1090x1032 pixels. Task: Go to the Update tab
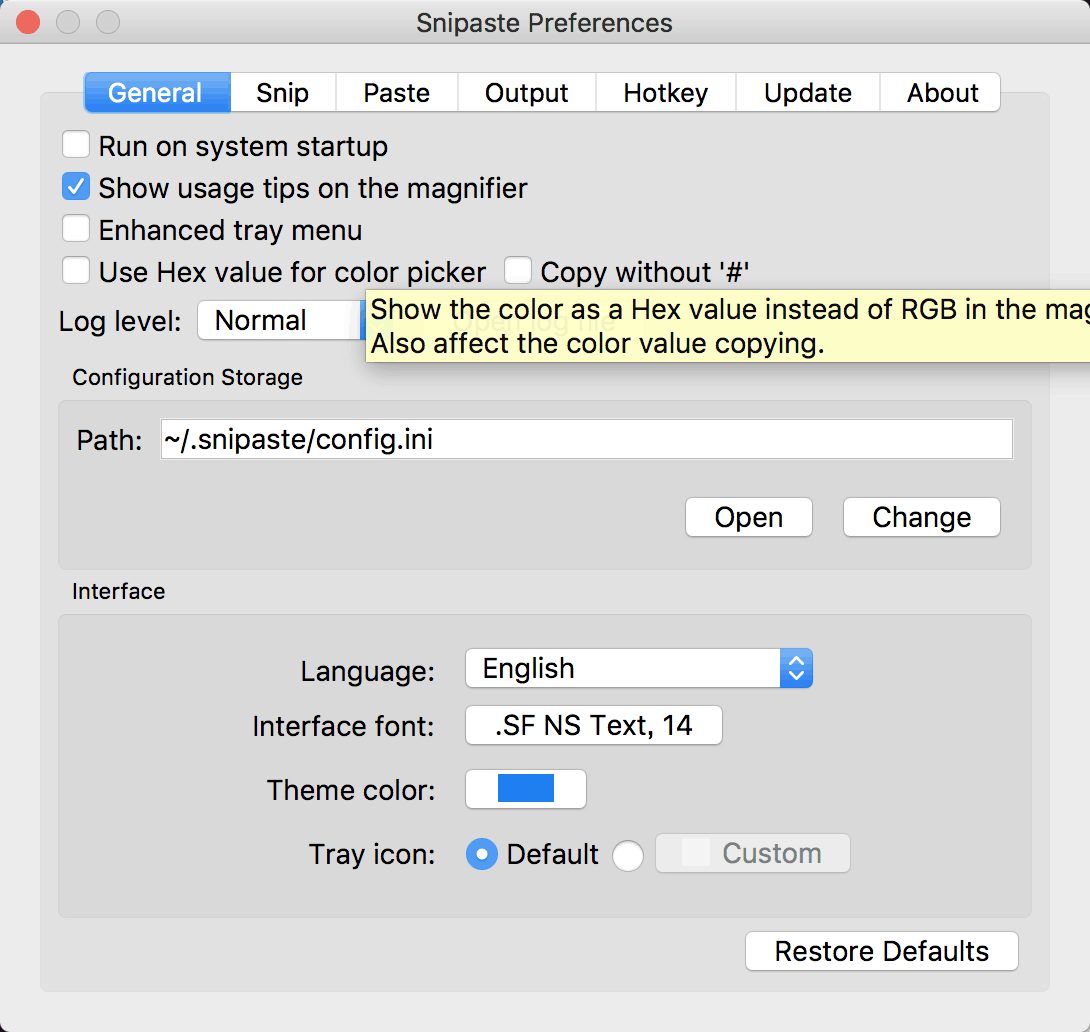808,92
